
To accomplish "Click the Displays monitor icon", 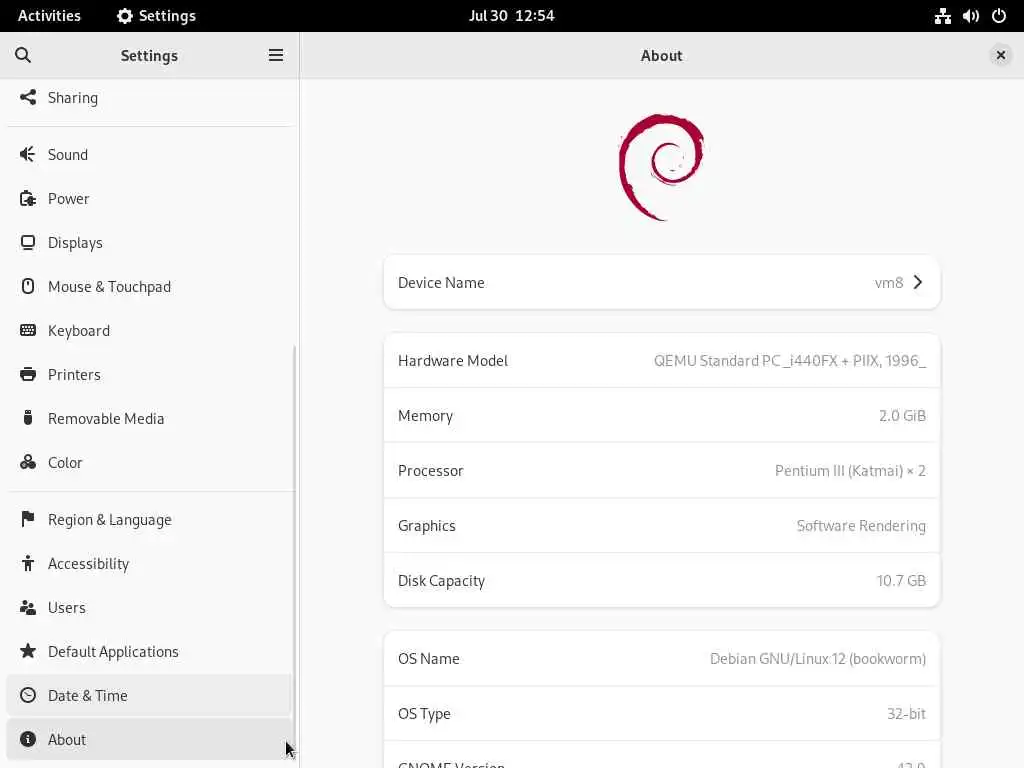I will (27, 242).
